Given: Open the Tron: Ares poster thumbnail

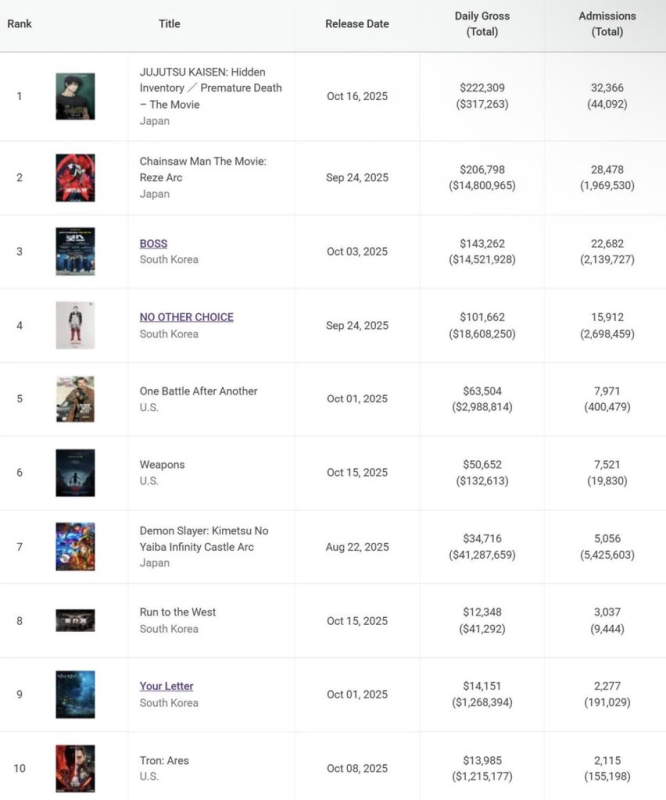Looking at the screenshot, I should click(x=75, y=769).
